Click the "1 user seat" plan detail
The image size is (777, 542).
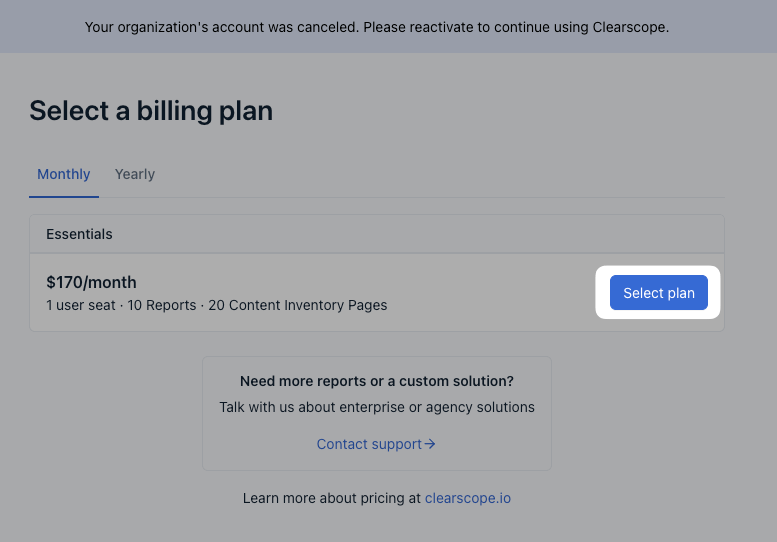click(81, 305)
